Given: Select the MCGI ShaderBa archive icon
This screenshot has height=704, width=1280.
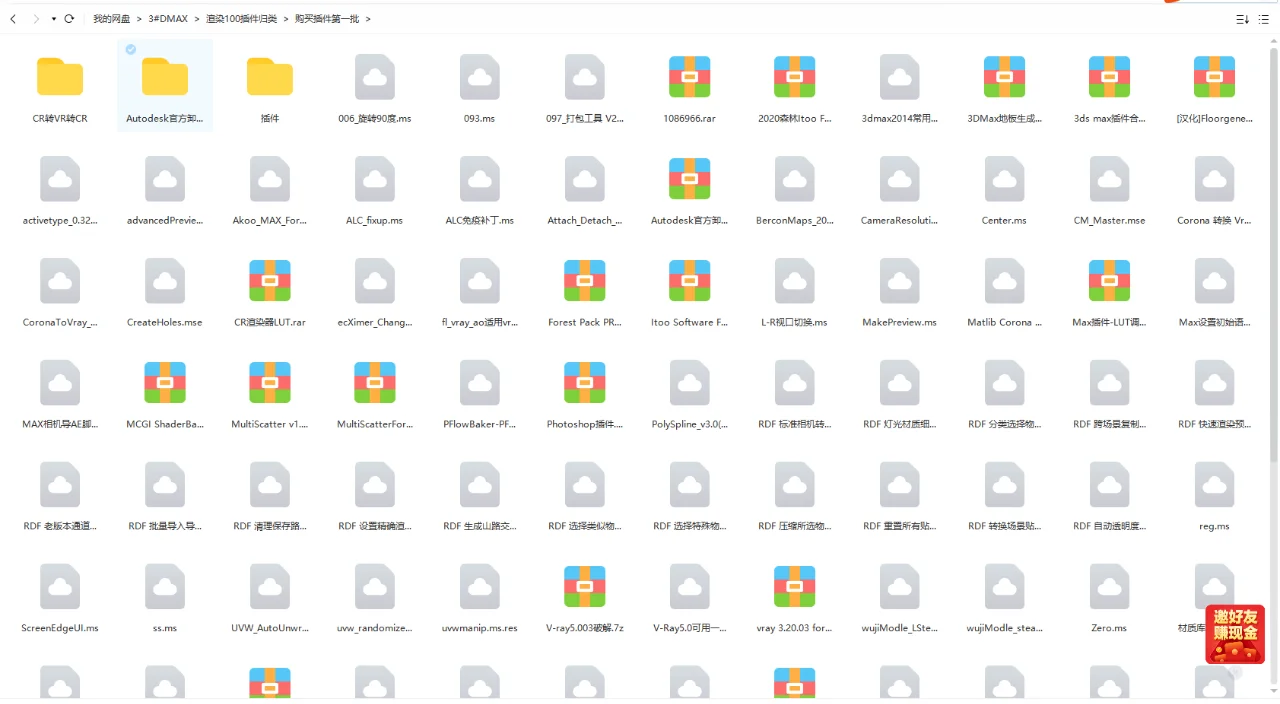Looking at the screenshot, I should click(165, 383).
